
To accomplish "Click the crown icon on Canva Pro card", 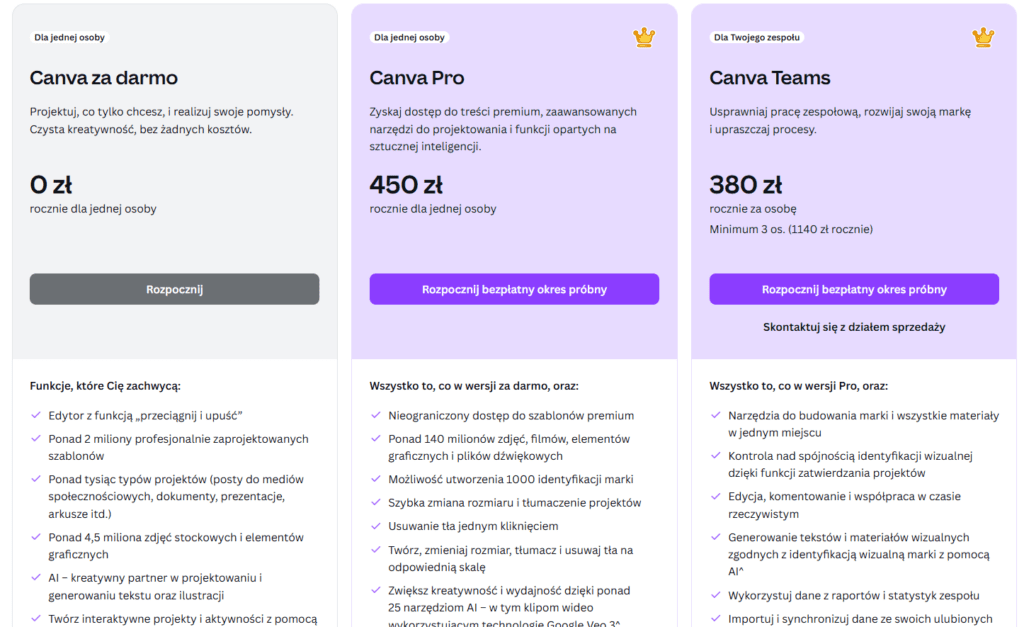I will click(644, 38).
